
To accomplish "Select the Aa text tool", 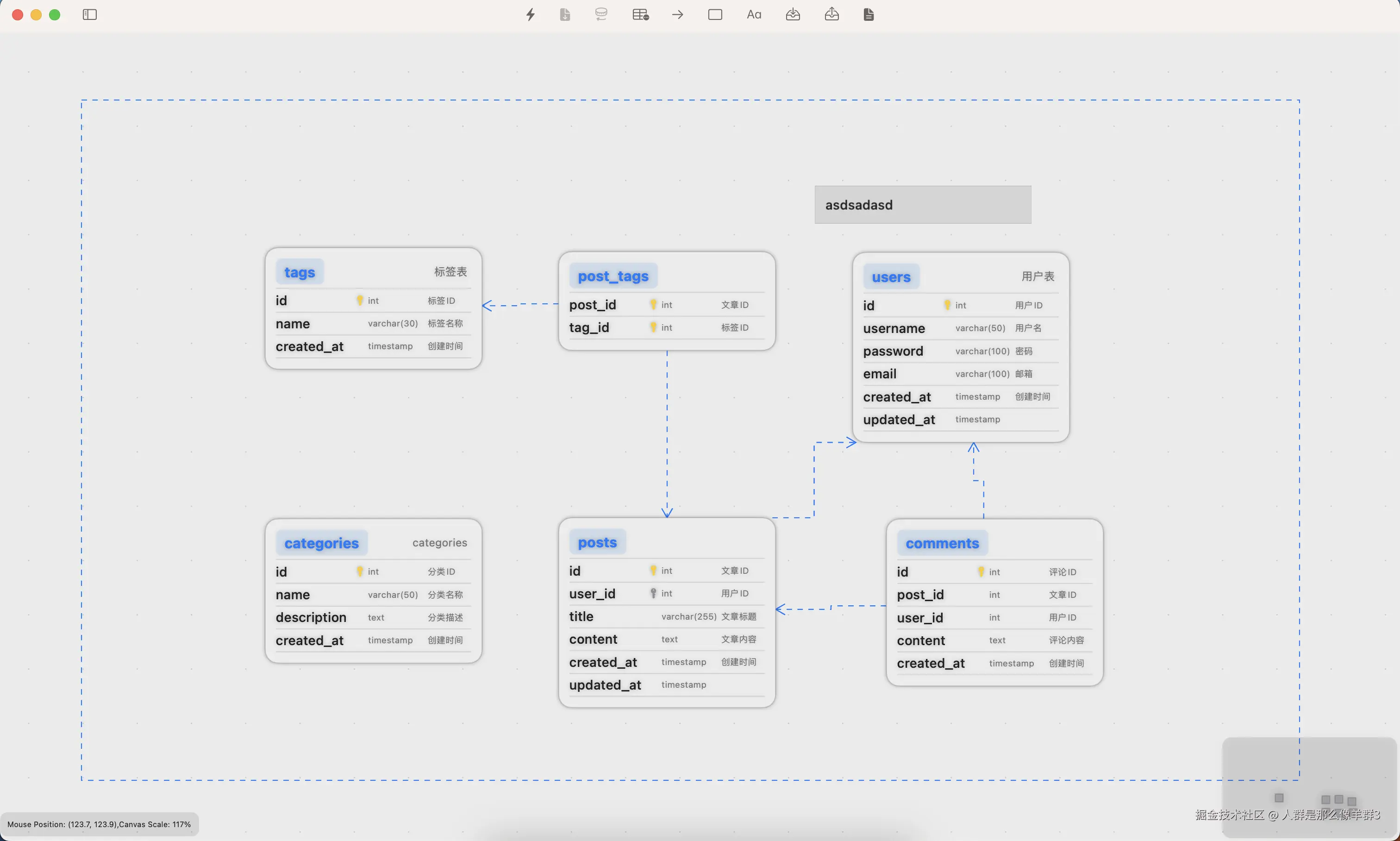I will [x=754, y=15].
